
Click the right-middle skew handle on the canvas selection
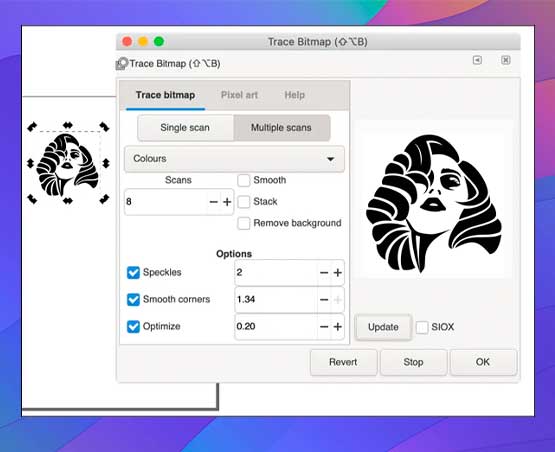pyautogui.click(x=105, y=163)
